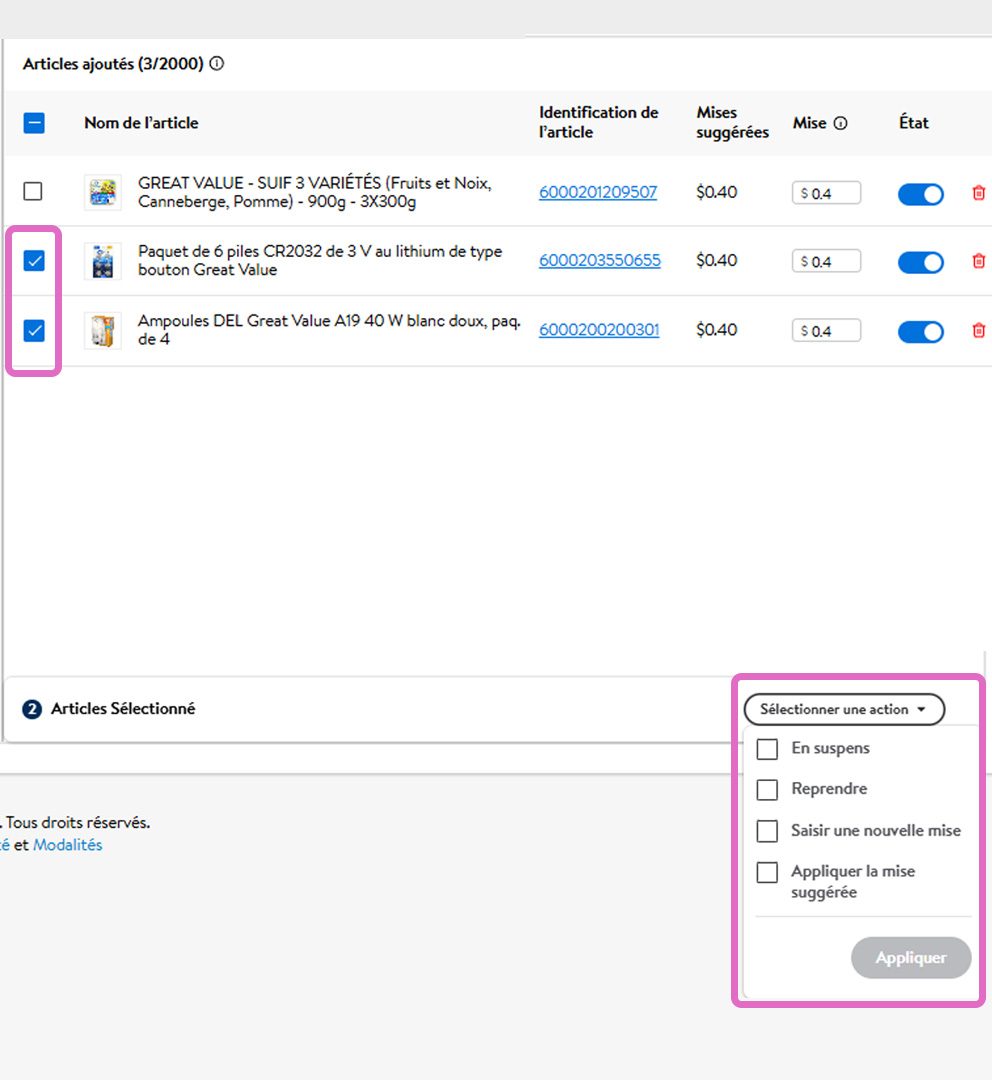
Task: Open thumbnail of SUIF 3 VARIÉTÉS product
Action: click(103, 192)
